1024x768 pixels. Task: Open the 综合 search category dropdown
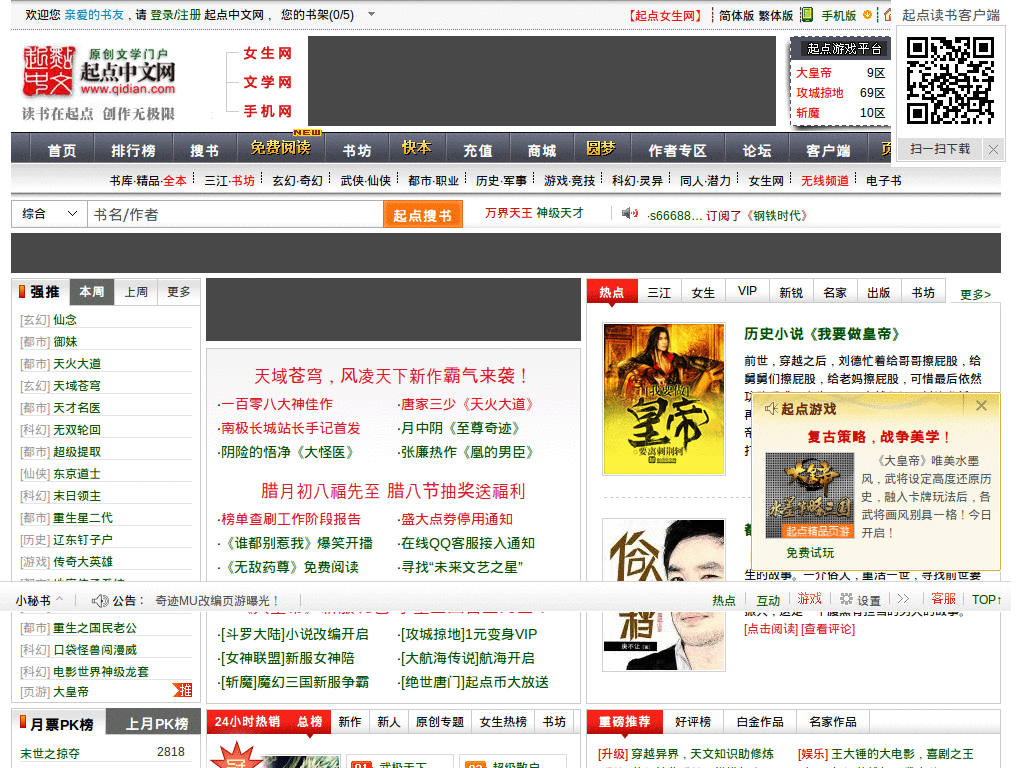pyautogui.click(x=50, y=214)
